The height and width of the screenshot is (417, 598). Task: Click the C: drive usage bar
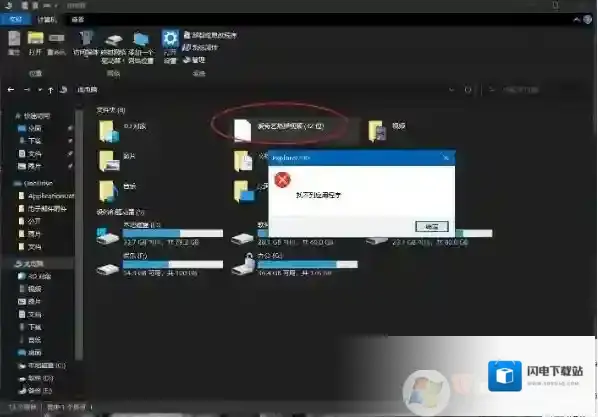coord(173,233)
